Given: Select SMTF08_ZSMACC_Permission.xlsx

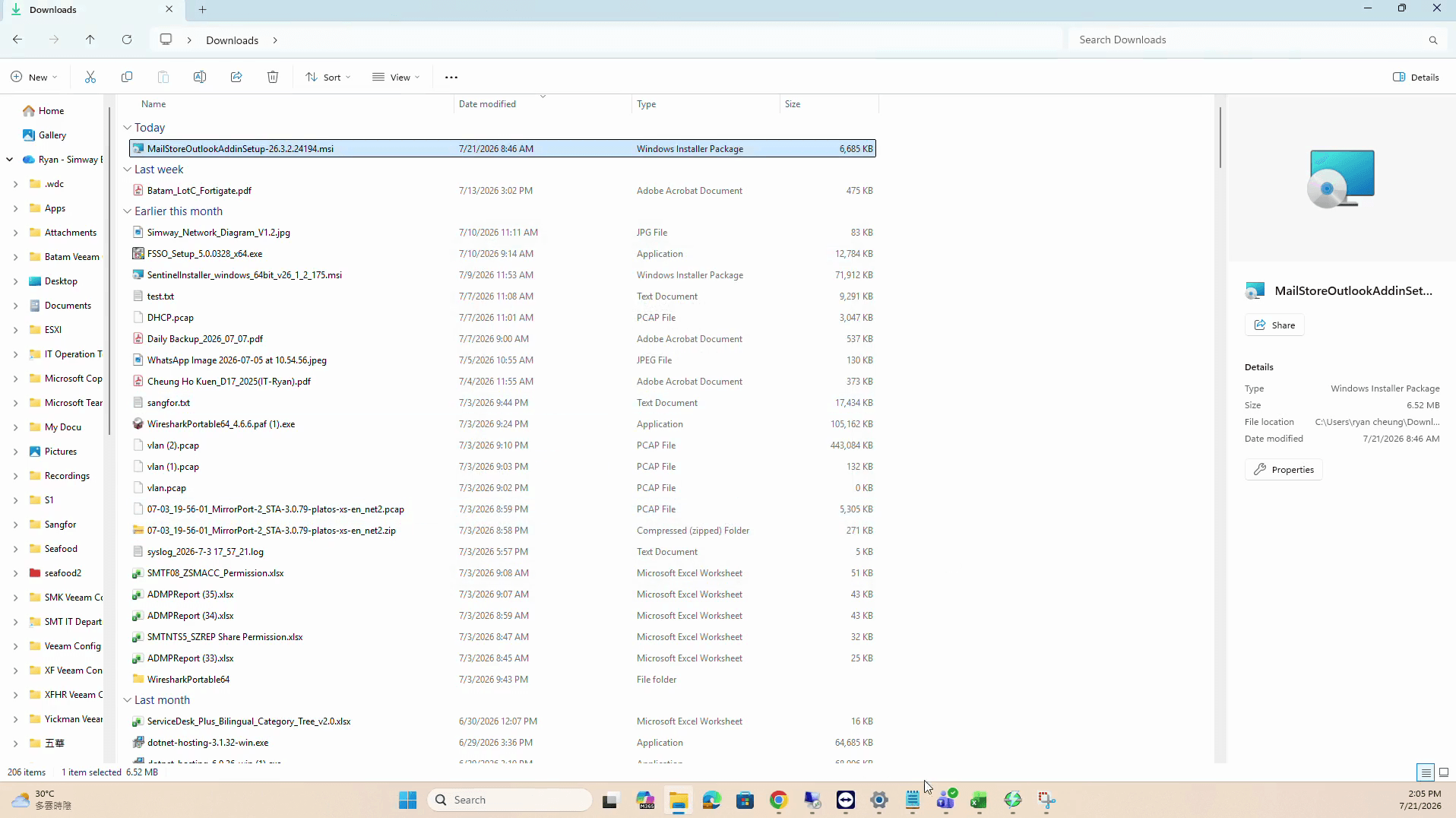Looking at the screenshot, I should pyautogui.click(x=502, y=573).
